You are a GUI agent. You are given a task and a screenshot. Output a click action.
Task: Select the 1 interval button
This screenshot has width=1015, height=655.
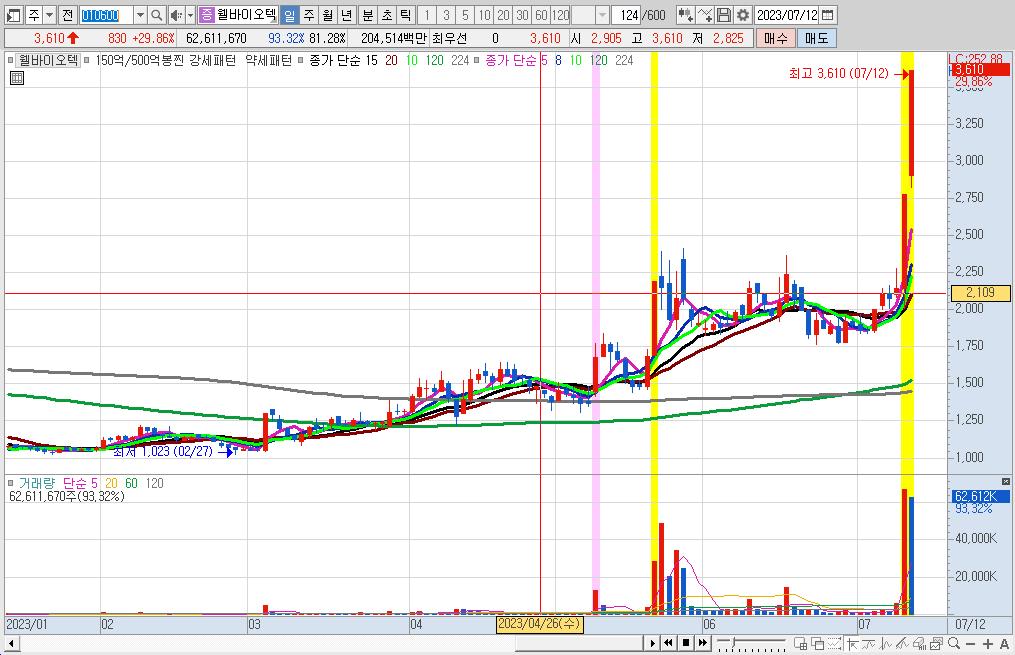tap(427, 15)
